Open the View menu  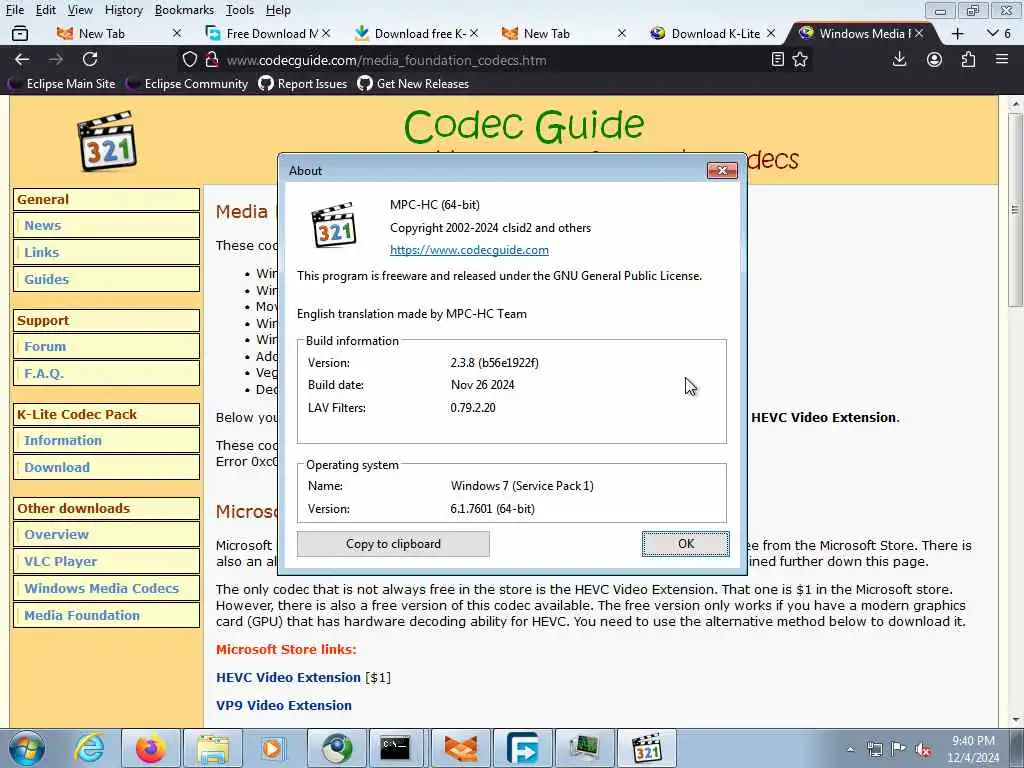tap(80, 10)
